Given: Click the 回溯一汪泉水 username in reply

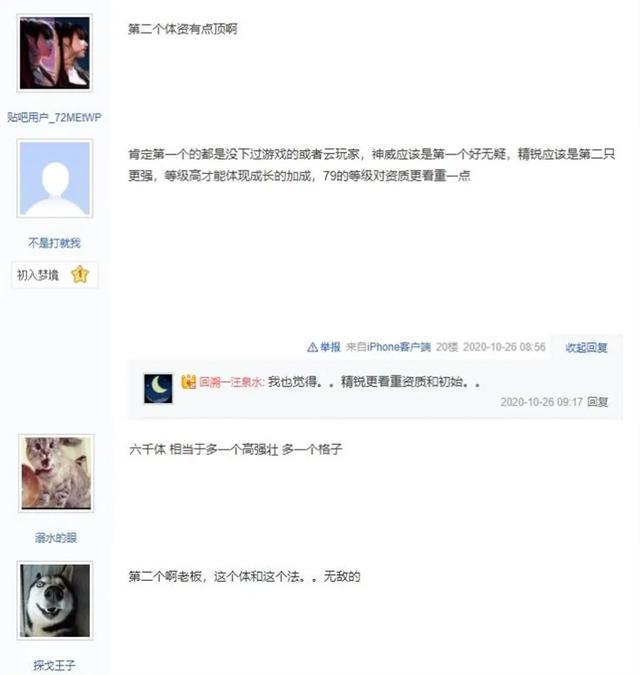Looking at the screenshot, I should [x=232, y=382].
